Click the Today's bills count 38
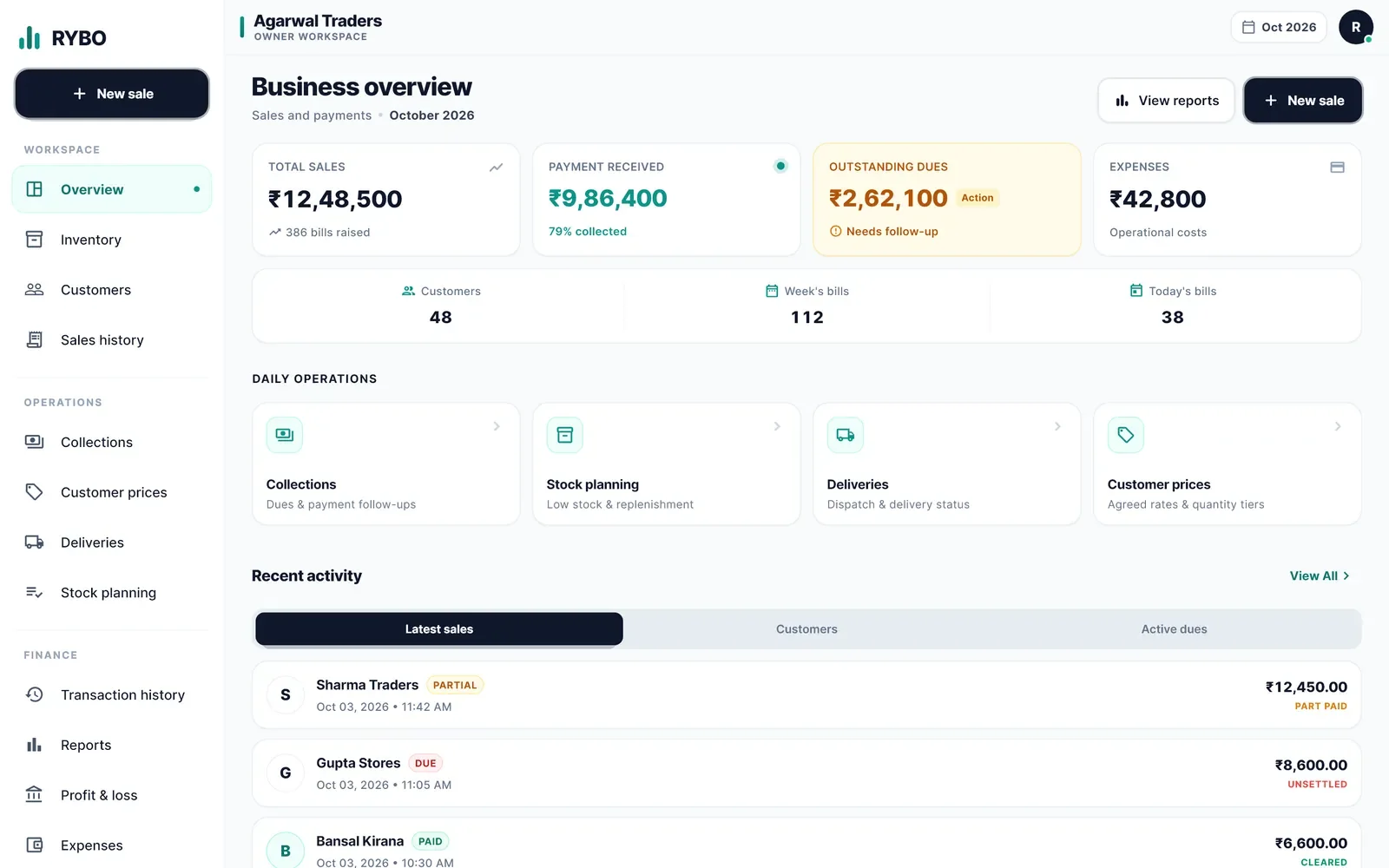The height and width of the screenshot is (868, 1389). click(x=1173, y=318)
